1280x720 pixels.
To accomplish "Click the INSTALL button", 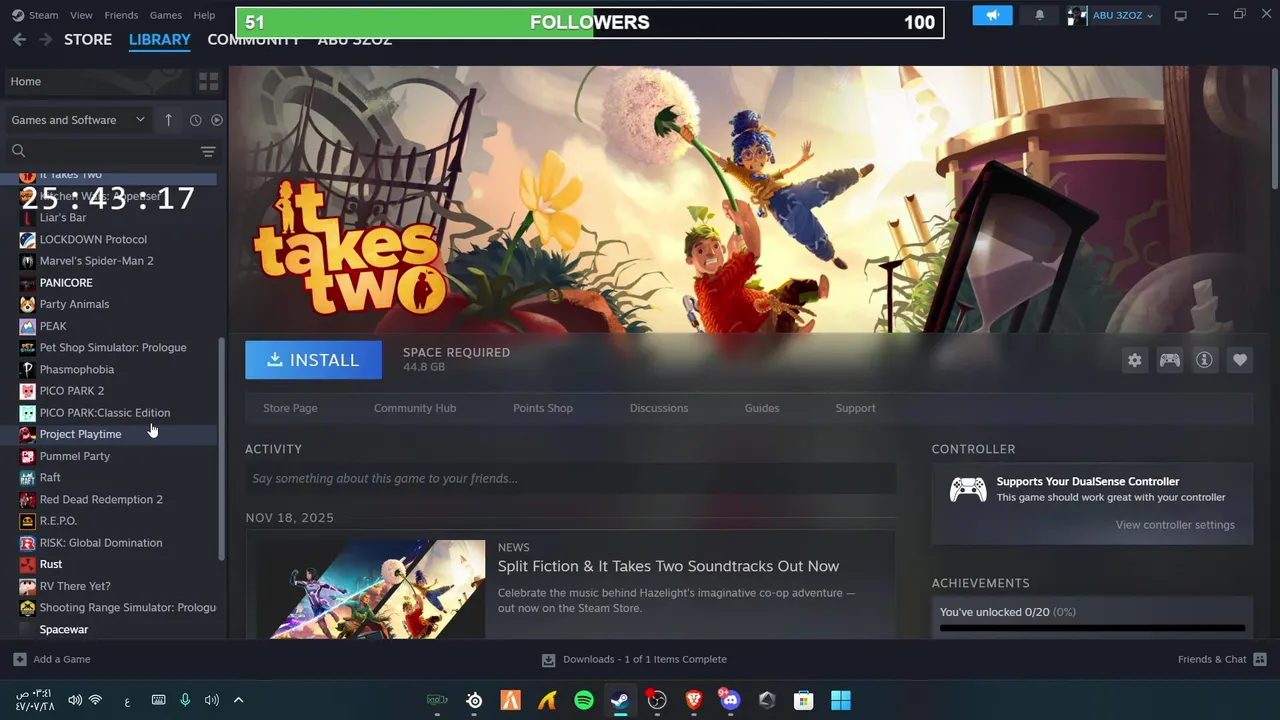I will (x=313, y=360).
